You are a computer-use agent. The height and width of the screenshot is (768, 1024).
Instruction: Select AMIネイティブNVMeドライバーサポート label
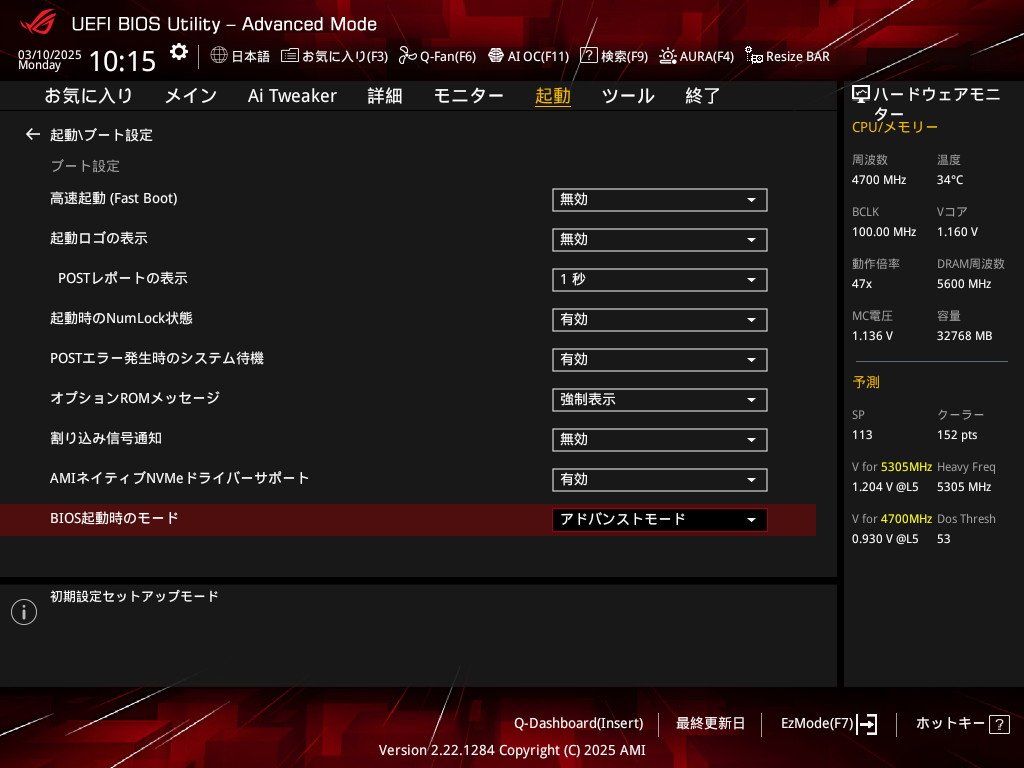pyautogui.click(x=180, y=478)
